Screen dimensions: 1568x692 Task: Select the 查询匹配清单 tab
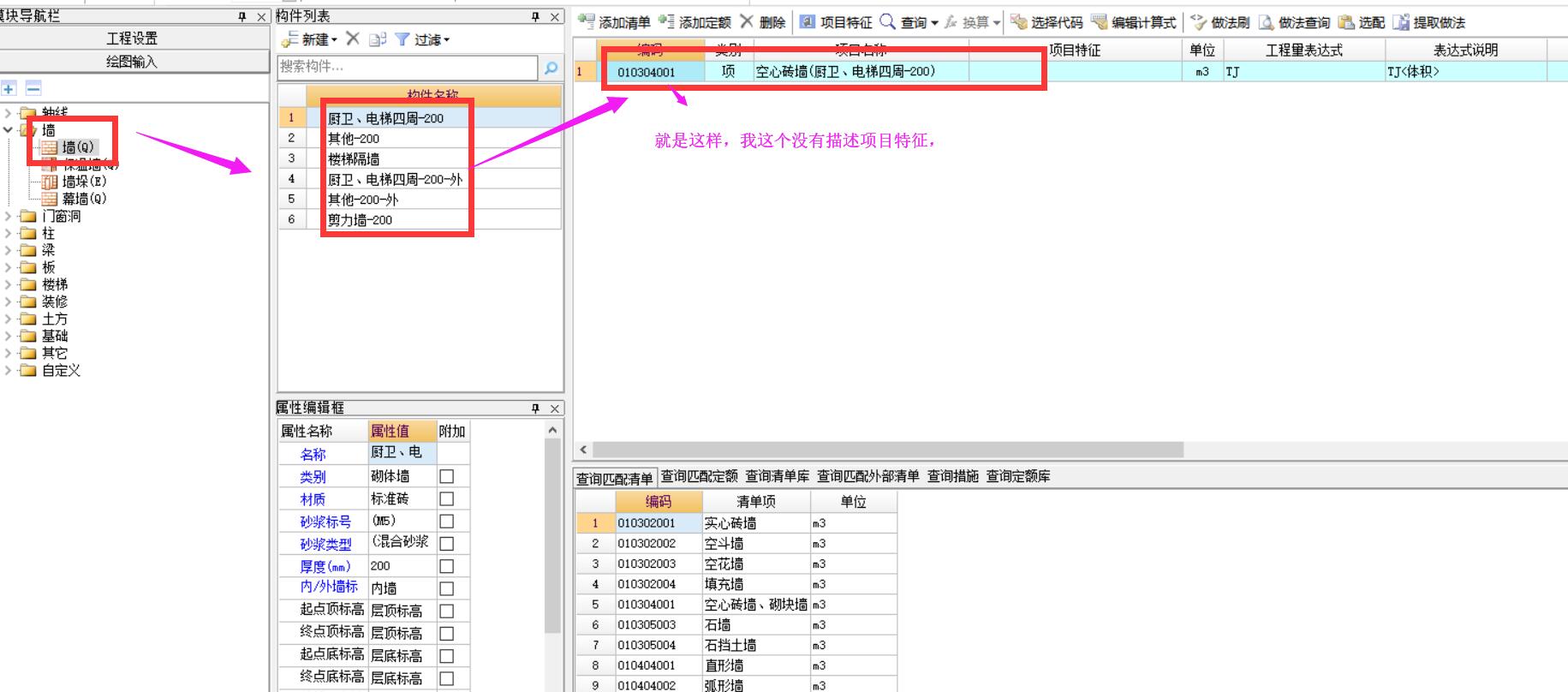click(614, 478)
